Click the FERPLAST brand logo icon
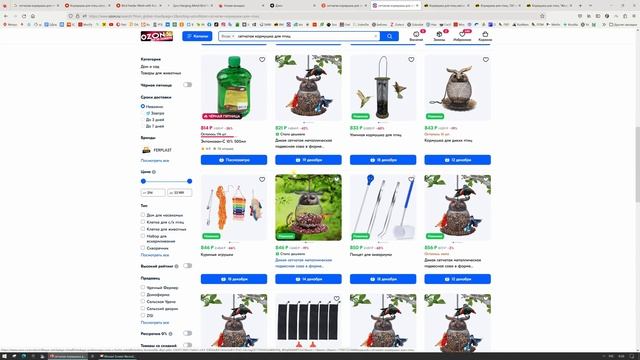This screenshot has height=360, width=640. (x=146, y=150)
